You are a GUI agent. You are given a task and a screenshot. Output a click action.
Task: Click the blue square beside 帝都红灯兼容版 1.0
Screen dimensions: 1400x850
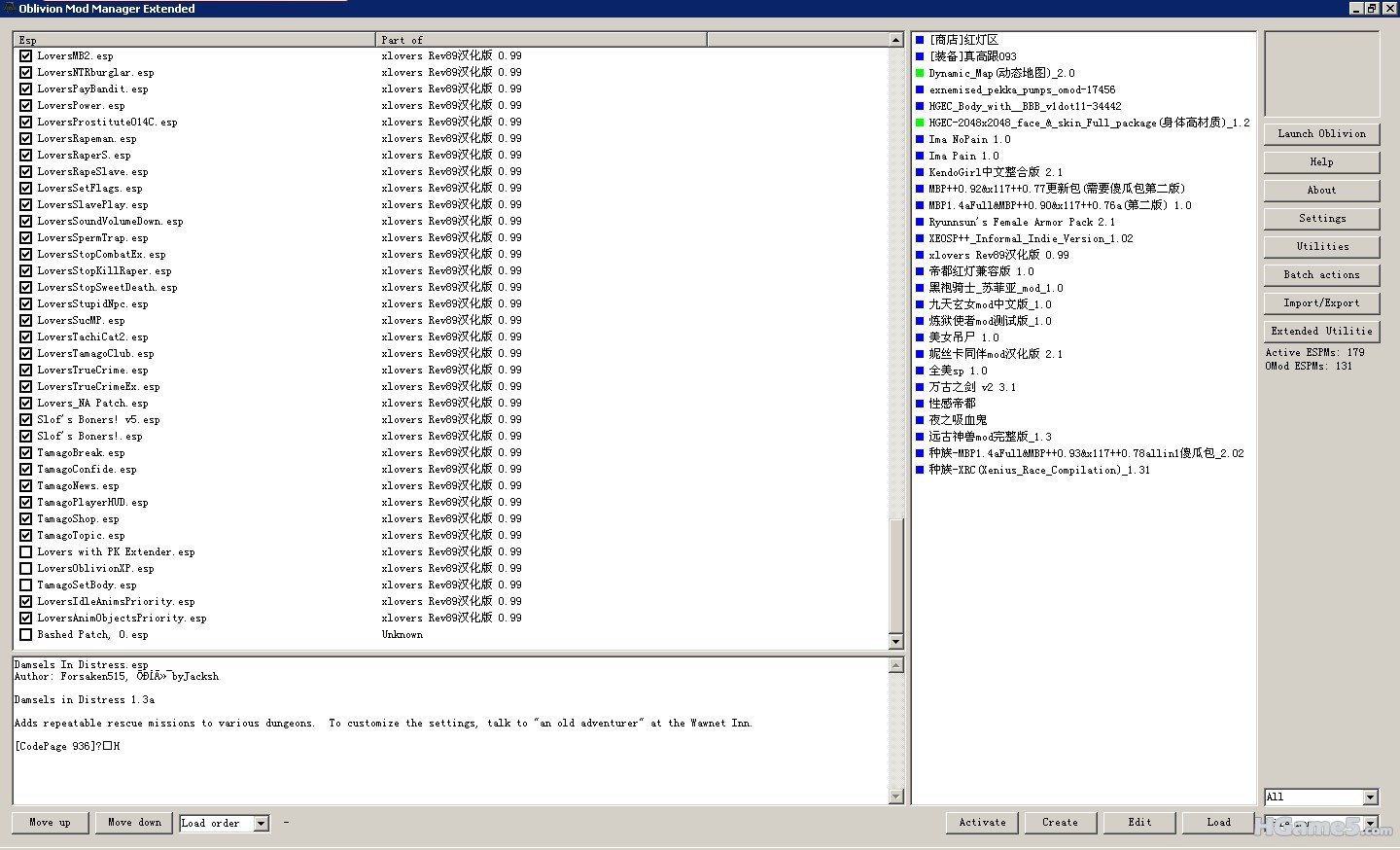(920, 271)
